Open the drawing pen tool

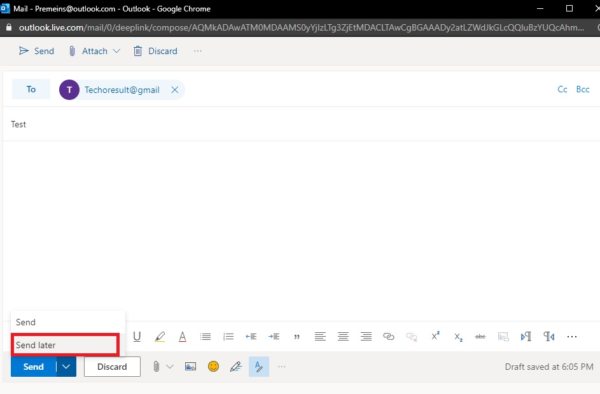pos(236,366)
